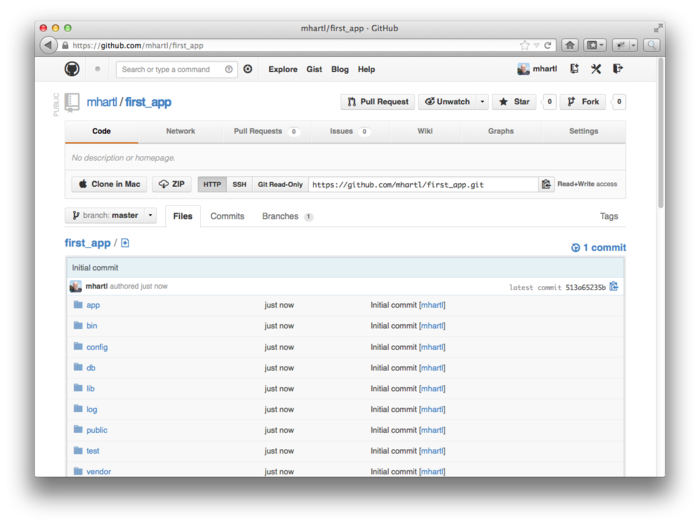Click the reload page icon
700x525 pixels.
547,45
